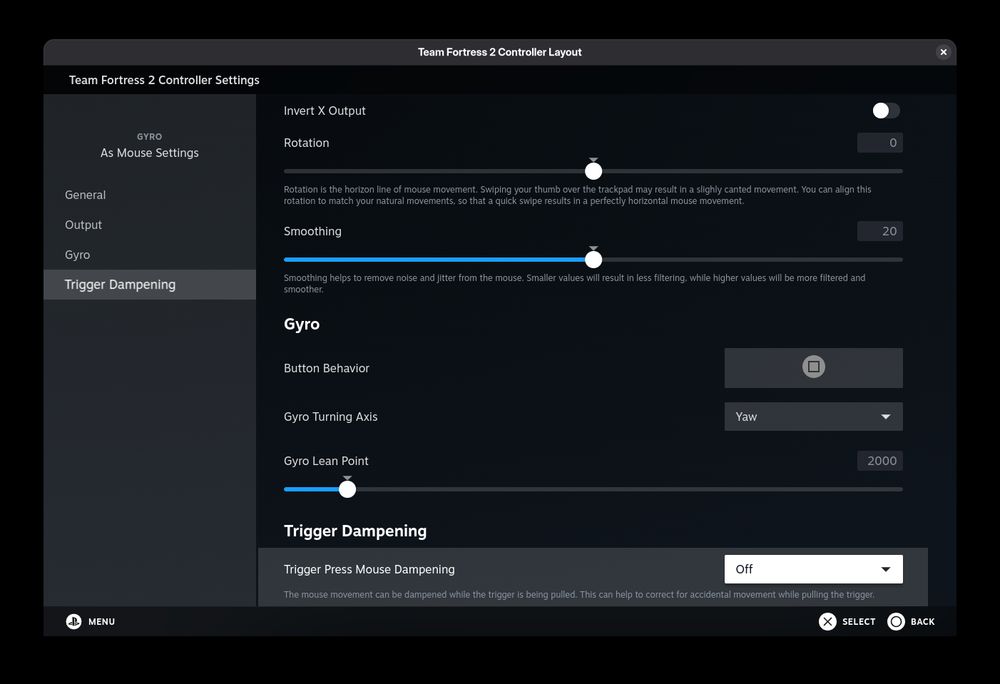
Task: Open the Gyro sidebar section
Action: (x=79, y=254)
